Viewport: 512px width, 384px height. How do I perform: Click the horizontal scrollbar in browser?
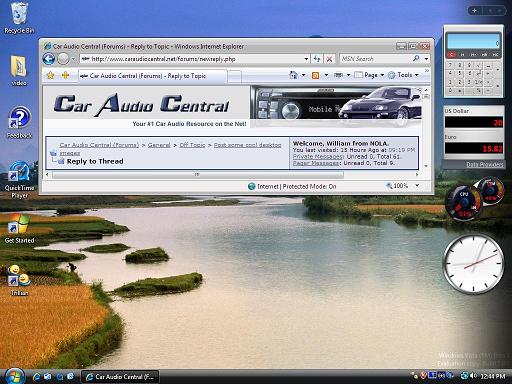pos(198,174)
